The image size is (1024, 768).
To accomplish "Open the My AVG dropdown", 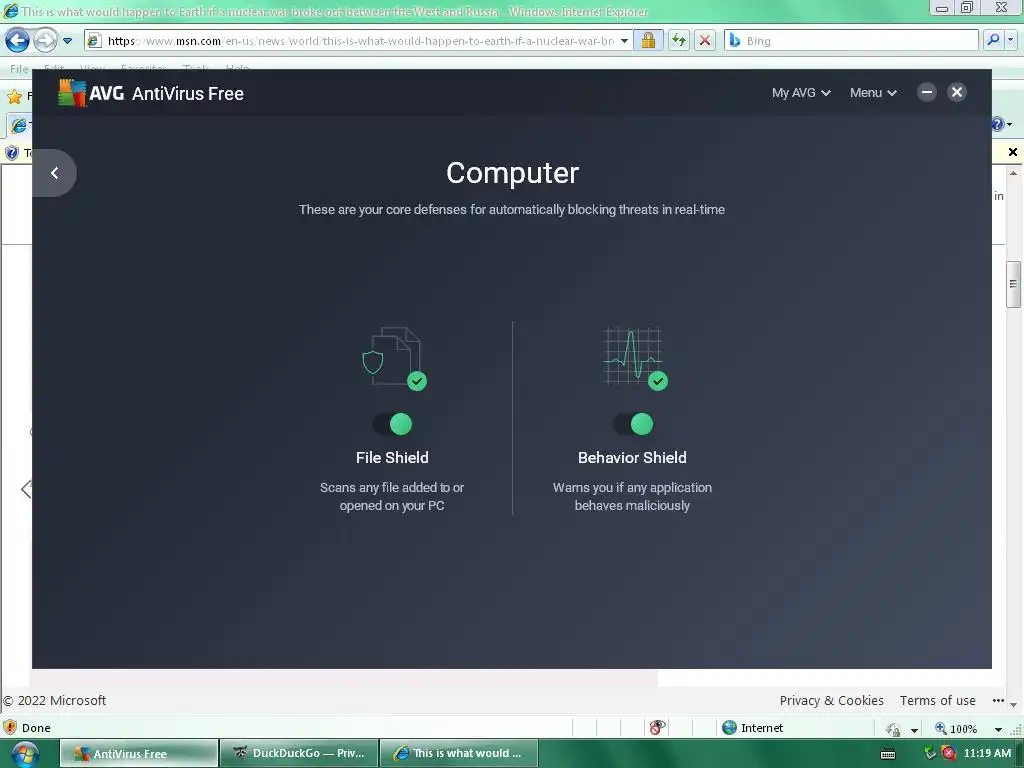I will tap(801, 93).
